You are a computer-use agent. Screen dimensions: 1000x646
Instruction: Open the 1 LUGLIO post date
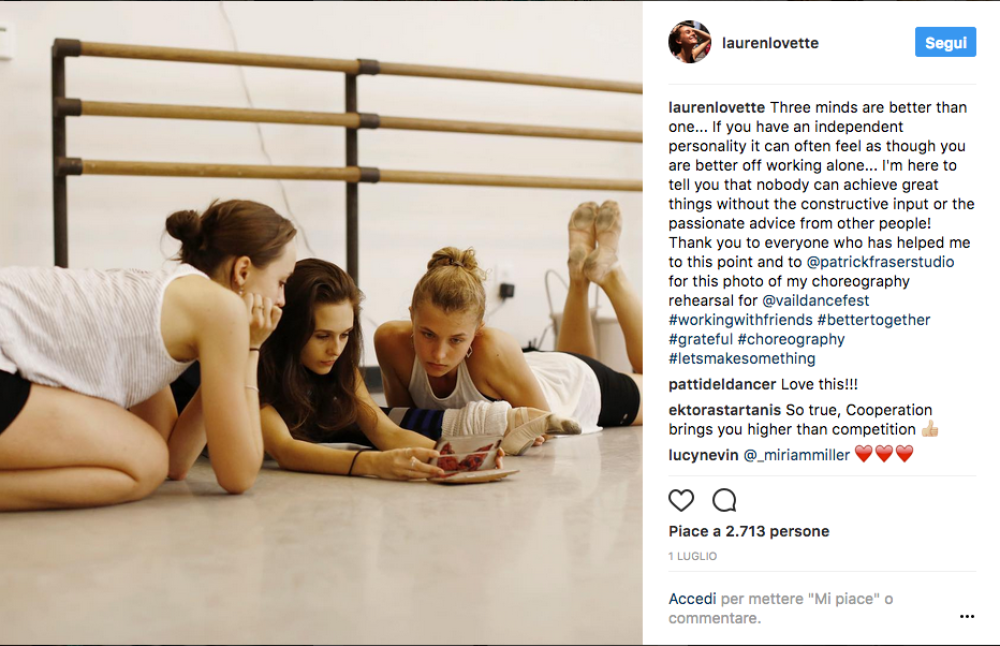coord(693,556)
